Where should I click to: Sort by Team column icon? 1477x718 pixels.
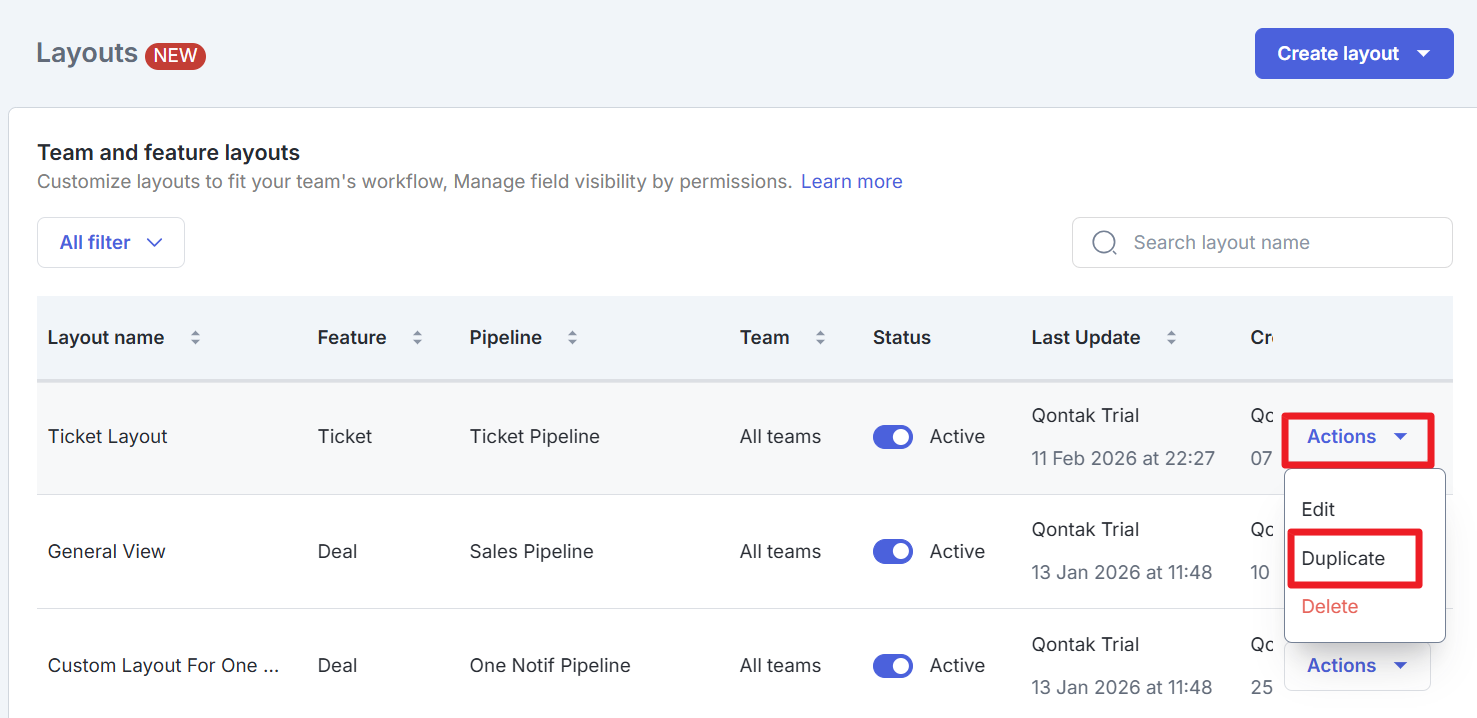click(820, 338)
